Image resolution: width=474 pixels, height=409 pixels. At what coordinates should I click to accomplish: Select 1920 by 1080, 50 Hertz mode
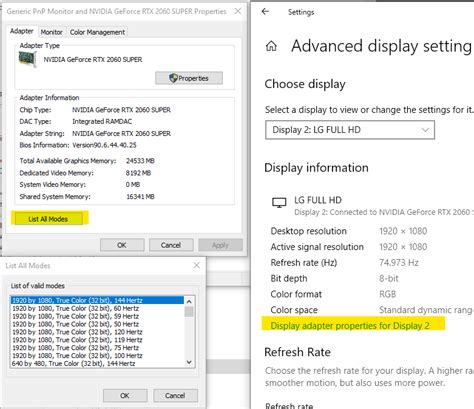[97, 324]
